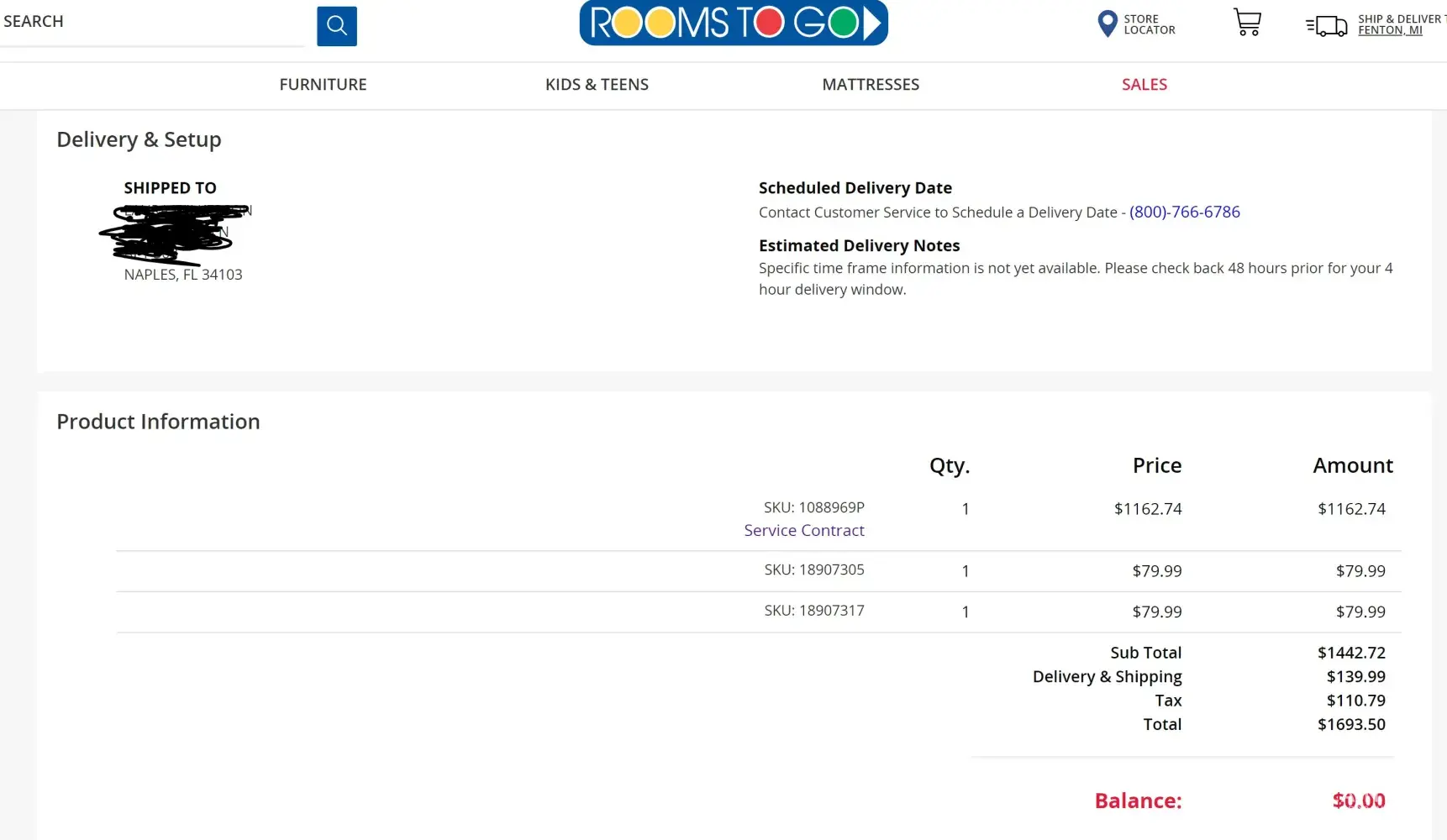Click the SKU 18907317 item

click(813, 611)
